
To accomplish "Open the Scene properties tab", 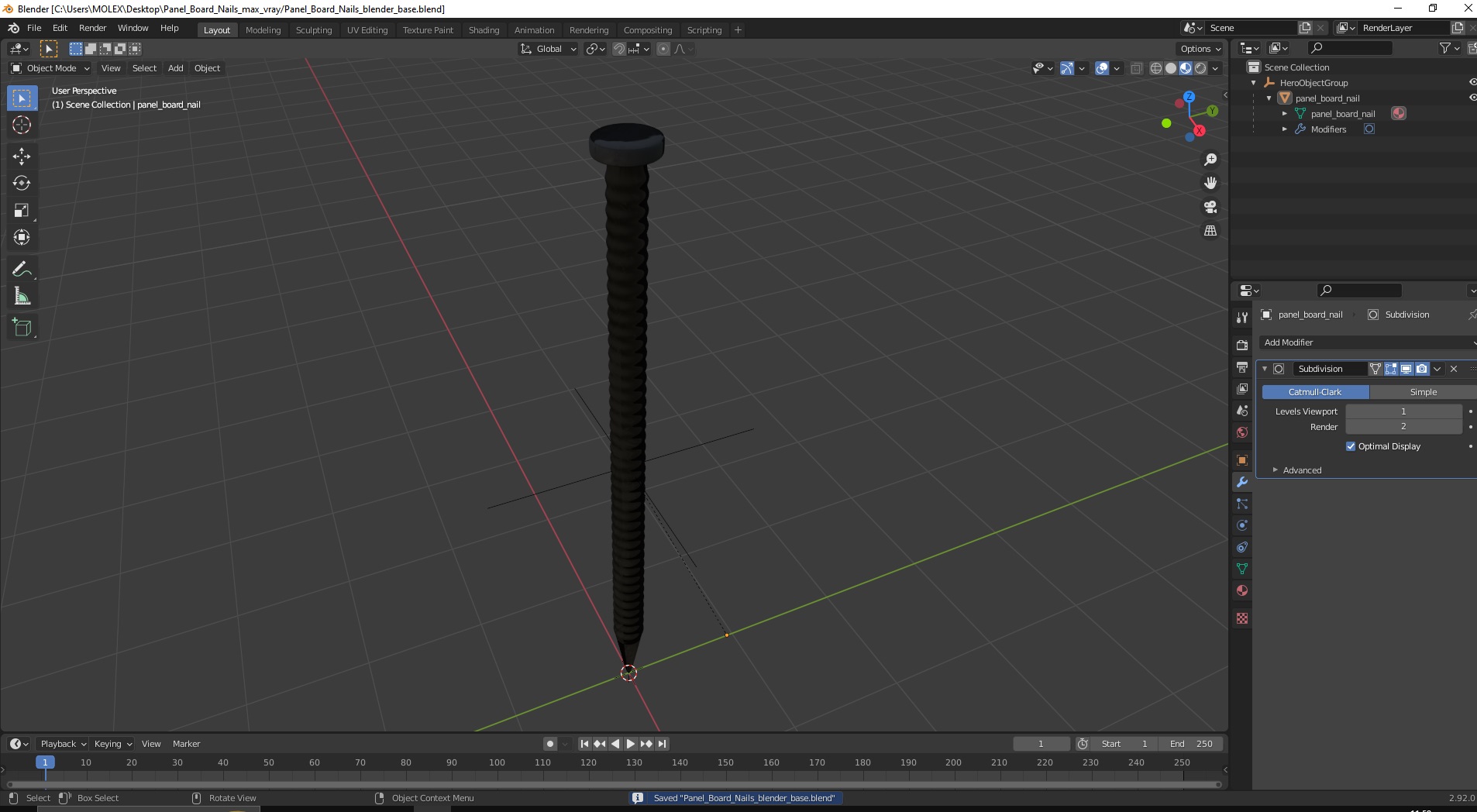I will coord(1242,410).
